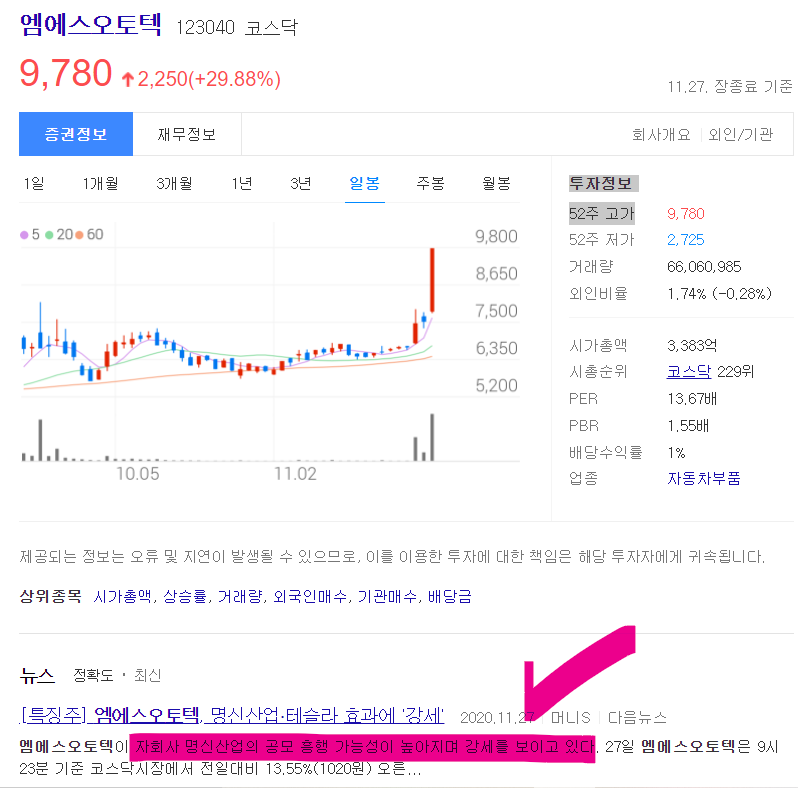Open the 기관매수 top stocks link
798x788 pixels.
(x=387, y=596)
